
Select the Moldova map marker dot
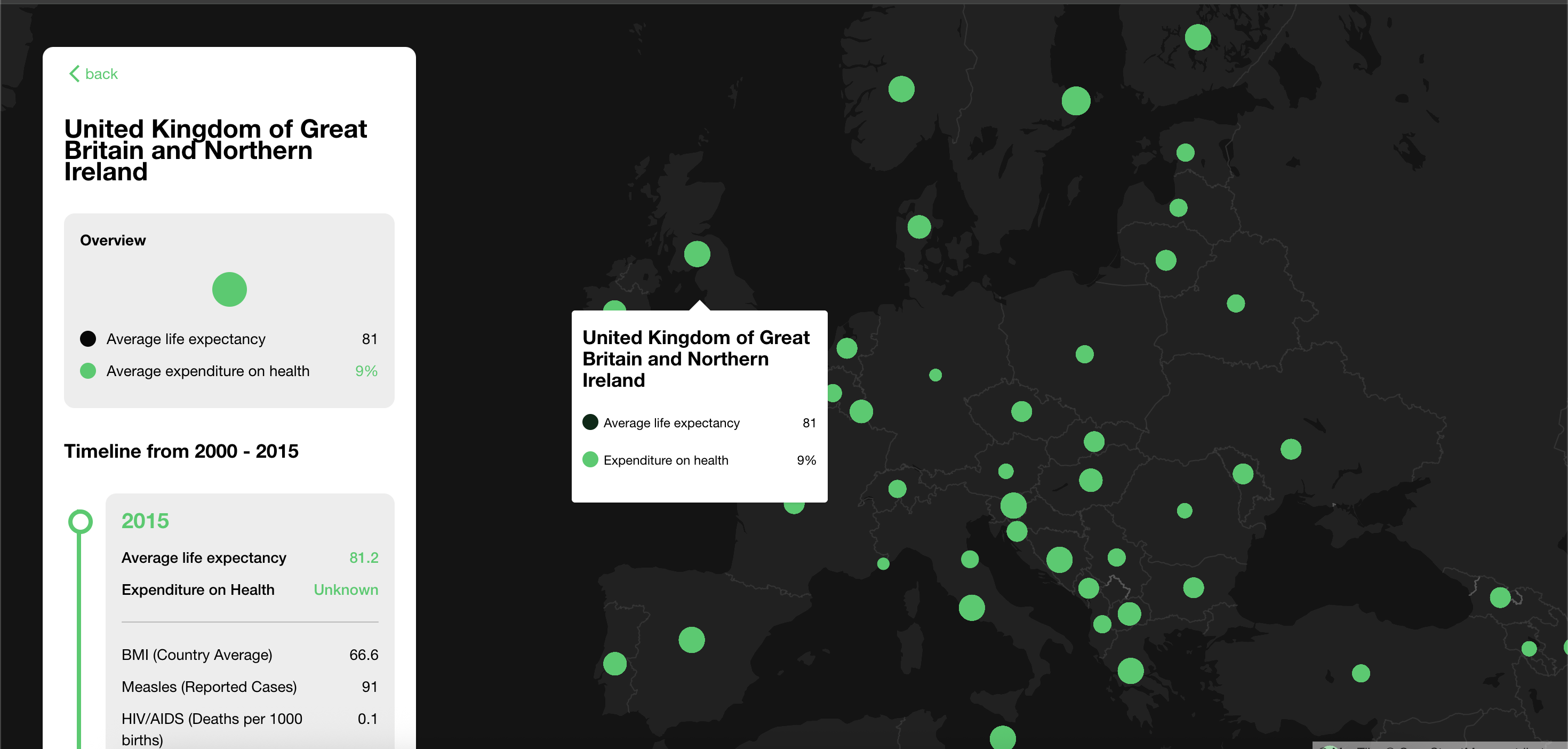click(x=1243, y=474)
